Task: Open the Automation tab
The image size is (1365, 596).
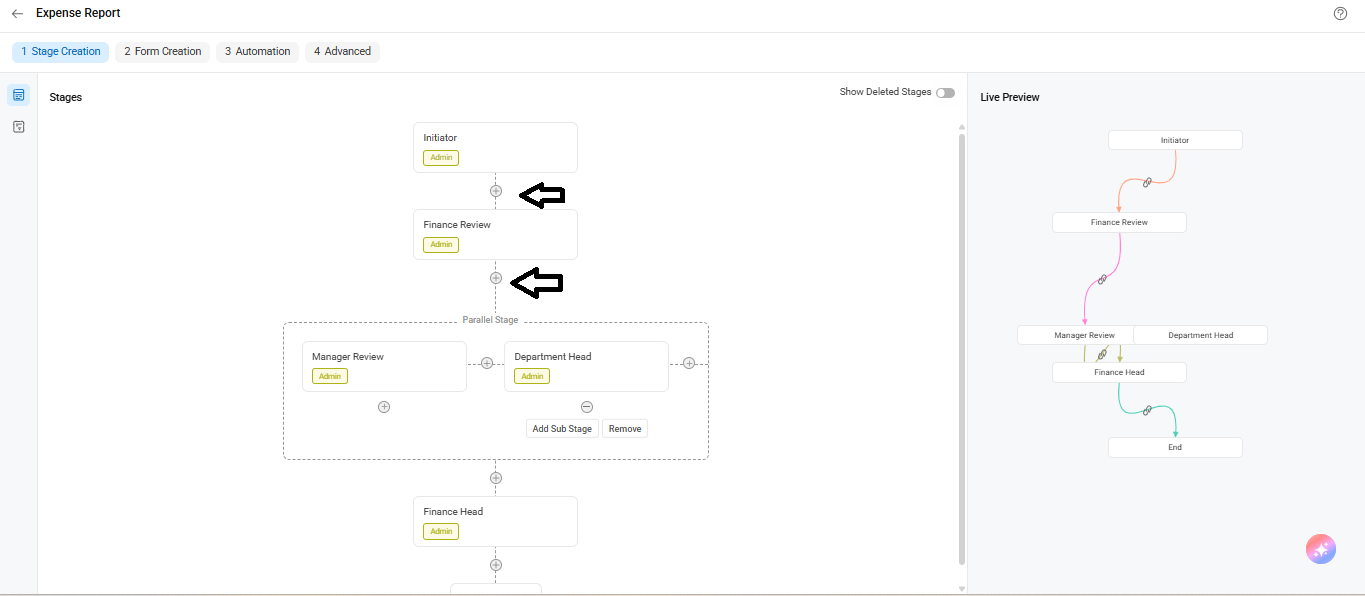Action: click(x=258, y=51)
